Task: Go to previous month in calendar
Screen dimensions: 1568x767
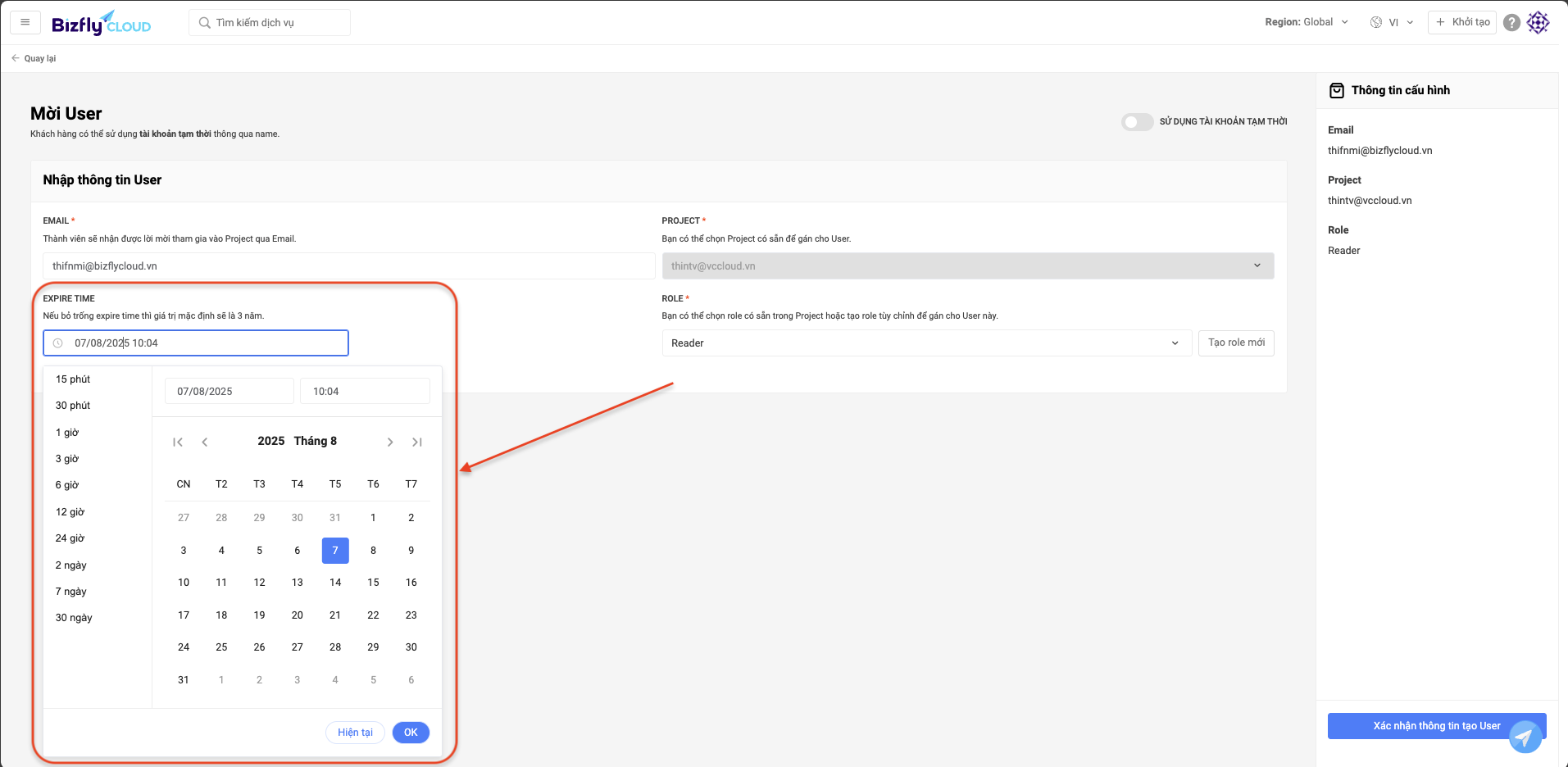Action: click(205, 442)
